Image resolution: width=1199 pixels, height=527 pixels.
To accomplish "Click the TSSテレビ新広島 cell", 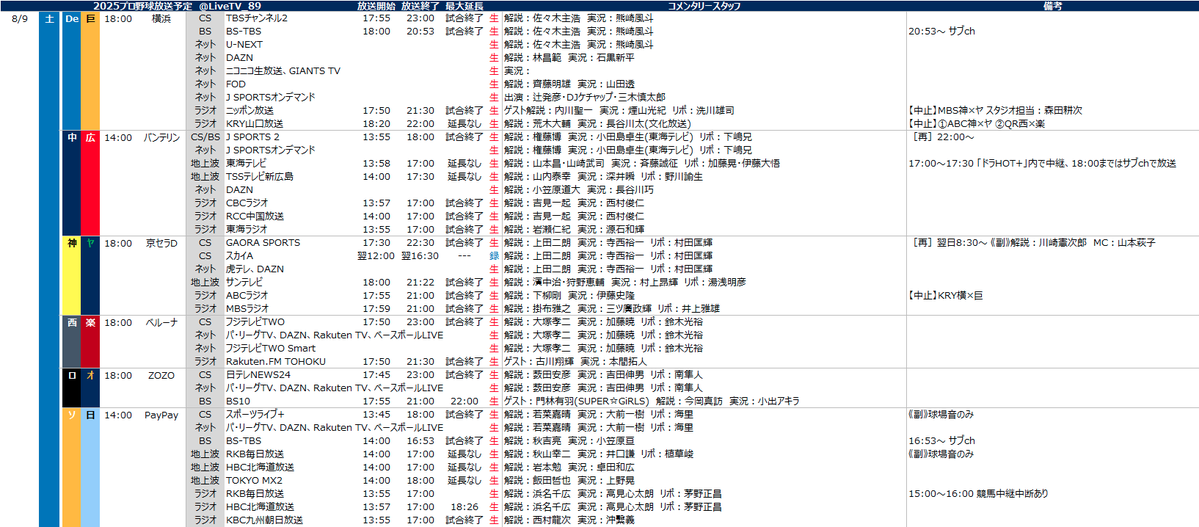I will (x=259, y=176).
